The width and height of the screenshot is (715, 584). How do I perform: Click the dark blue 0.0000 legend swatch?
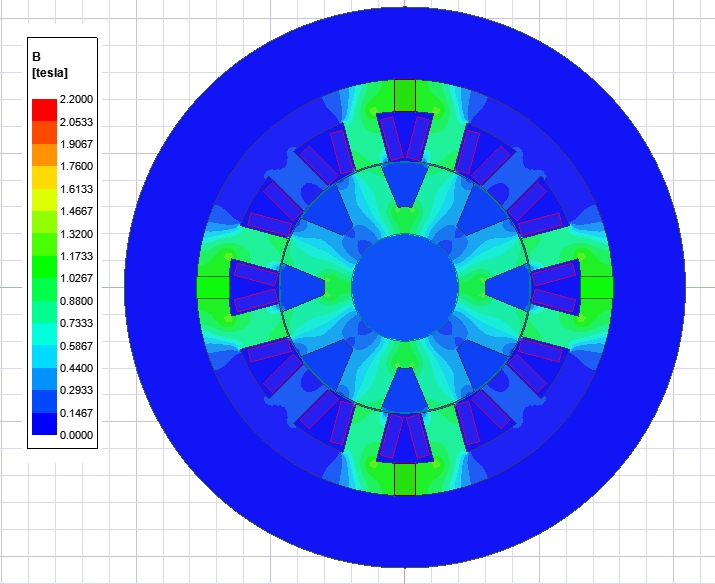pyautogui.click(x=44, y=424)
